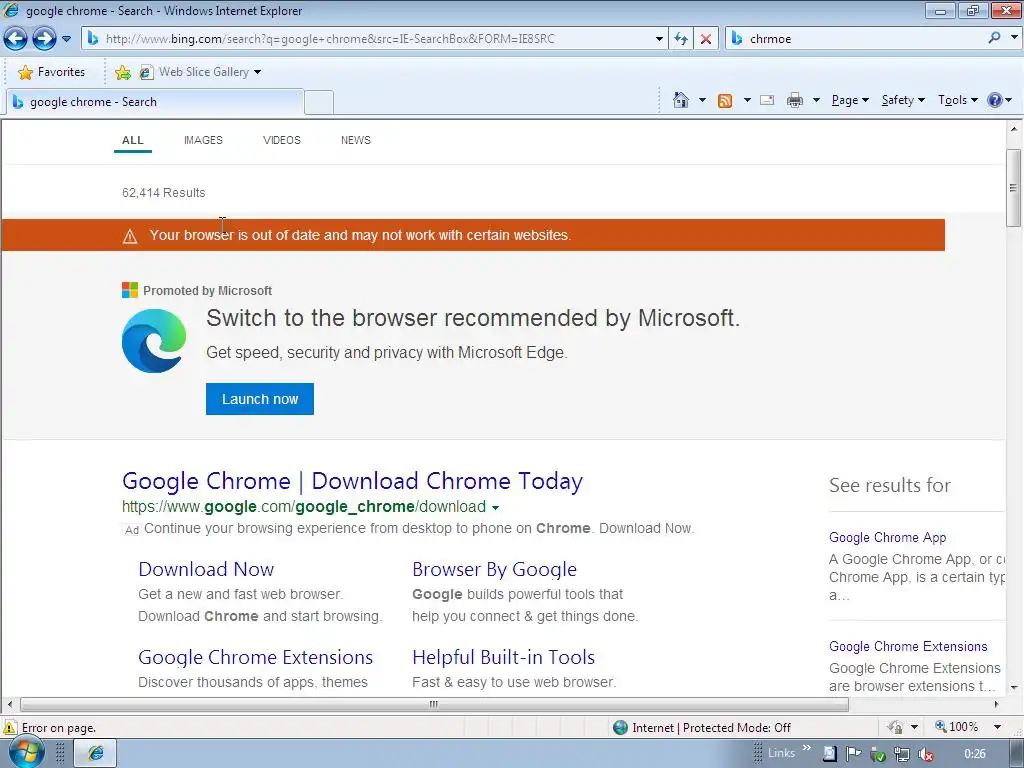Screen dimensions: 1024x768
Task: Open the 'Helpful Built-in Tools' sublink
Action: 504,657
